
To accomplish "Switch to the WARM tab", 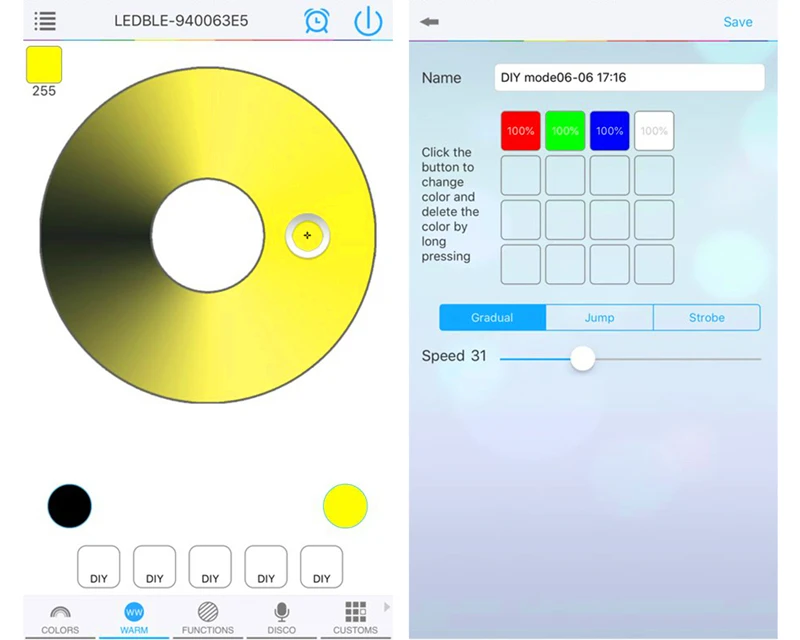I will 134,619.
